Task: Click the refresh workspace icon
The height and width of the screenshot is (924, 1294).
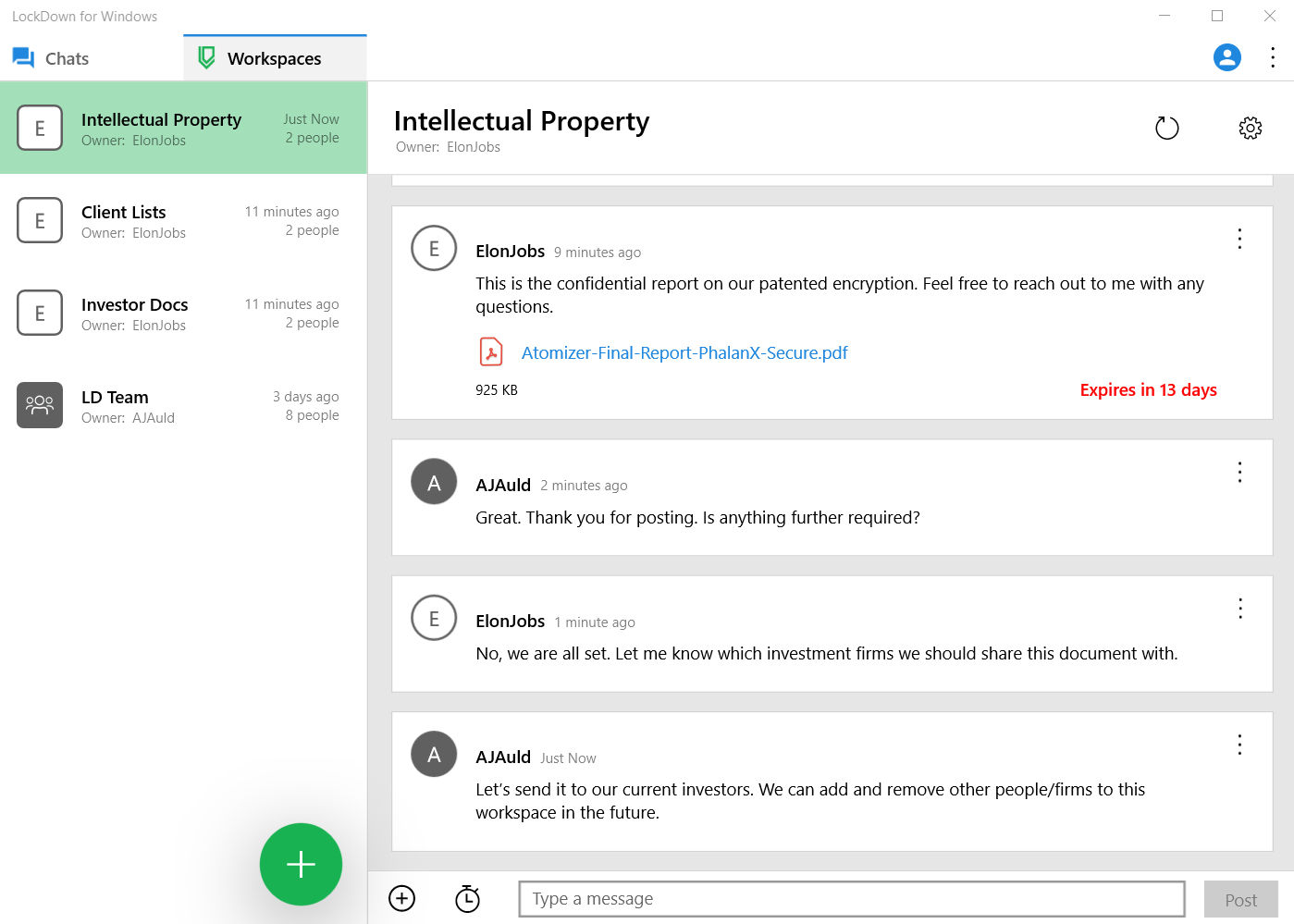Action: coord(1167,128)
